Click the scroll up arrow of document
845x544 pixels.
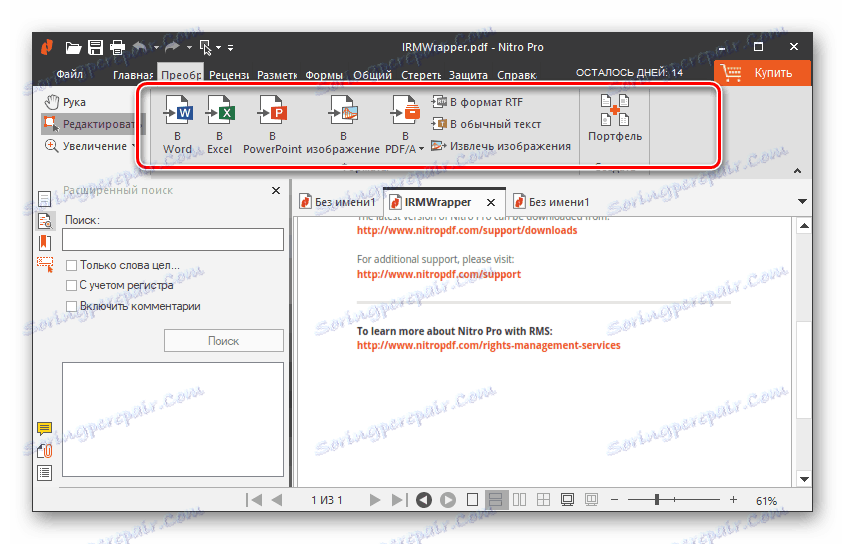click(x=804, y=226)
